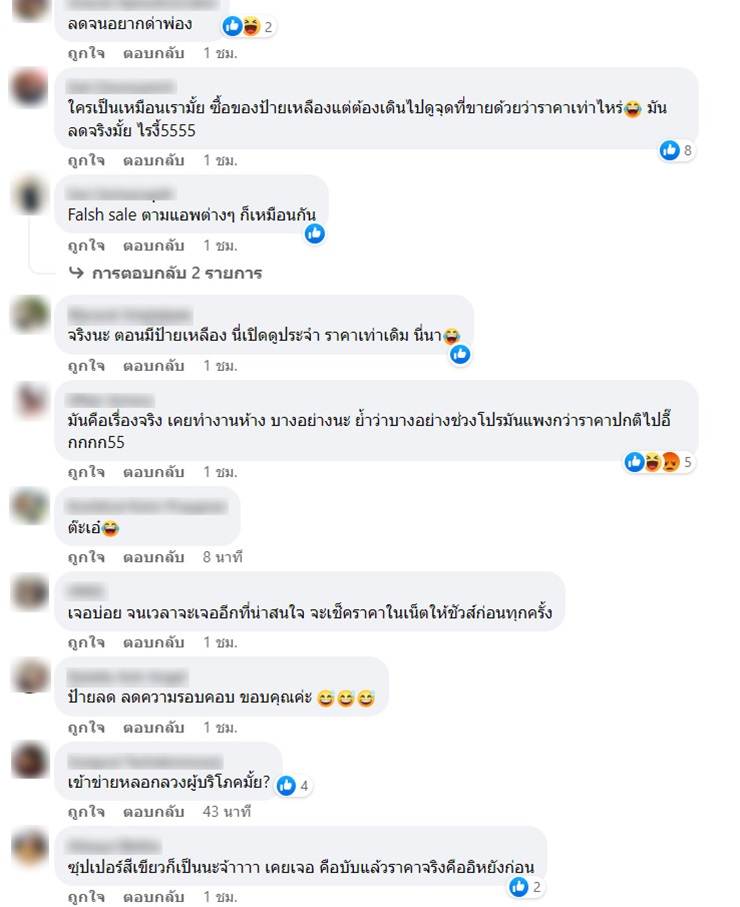Click the like reaction showing 8 likes
This screenshot has width=740, height=907.
[x=676, y=150]
